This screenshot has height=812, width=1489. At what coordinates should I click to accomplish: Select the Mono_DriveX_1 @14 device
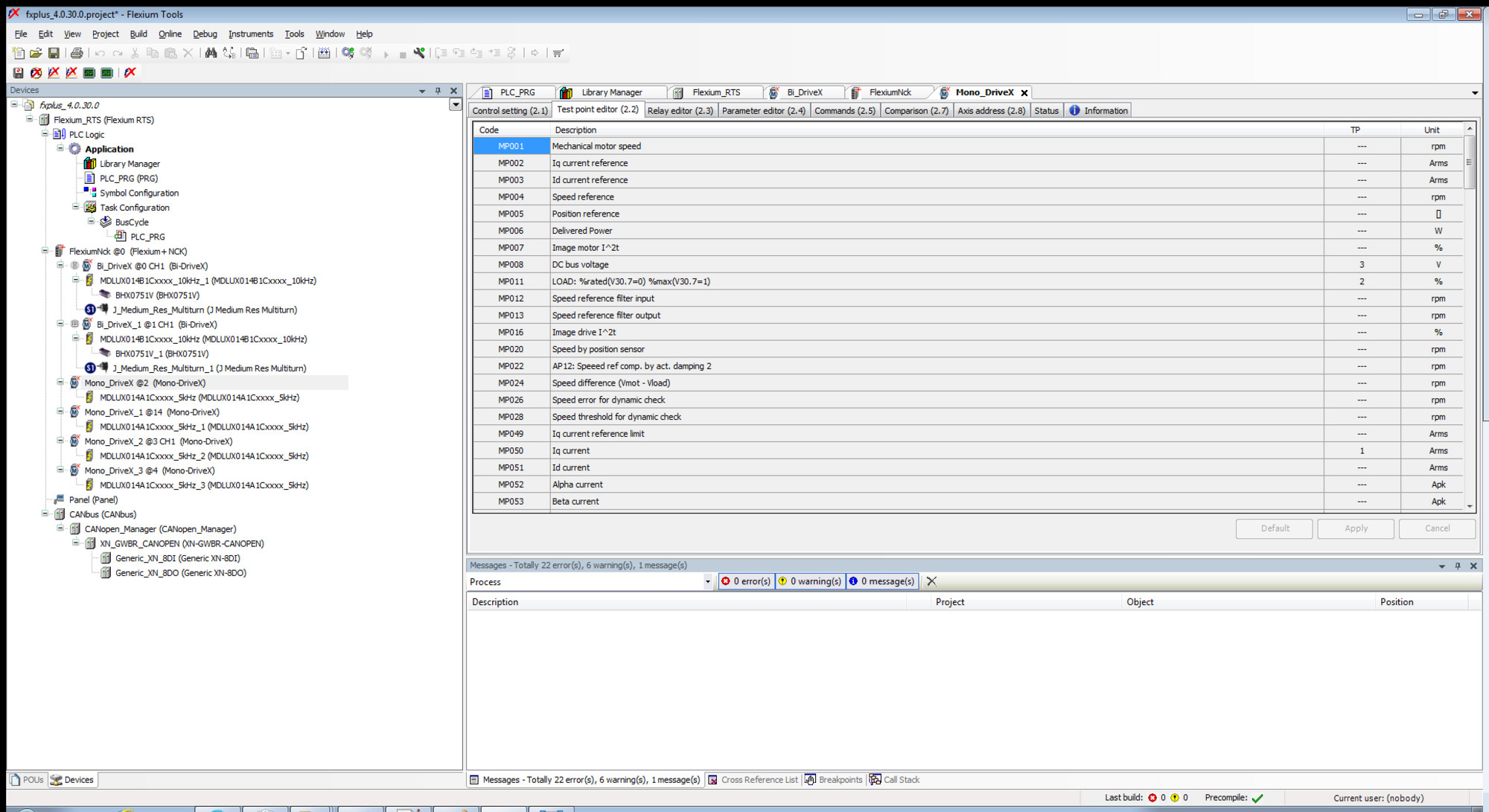pyautogui.click(x=151, y=412)
